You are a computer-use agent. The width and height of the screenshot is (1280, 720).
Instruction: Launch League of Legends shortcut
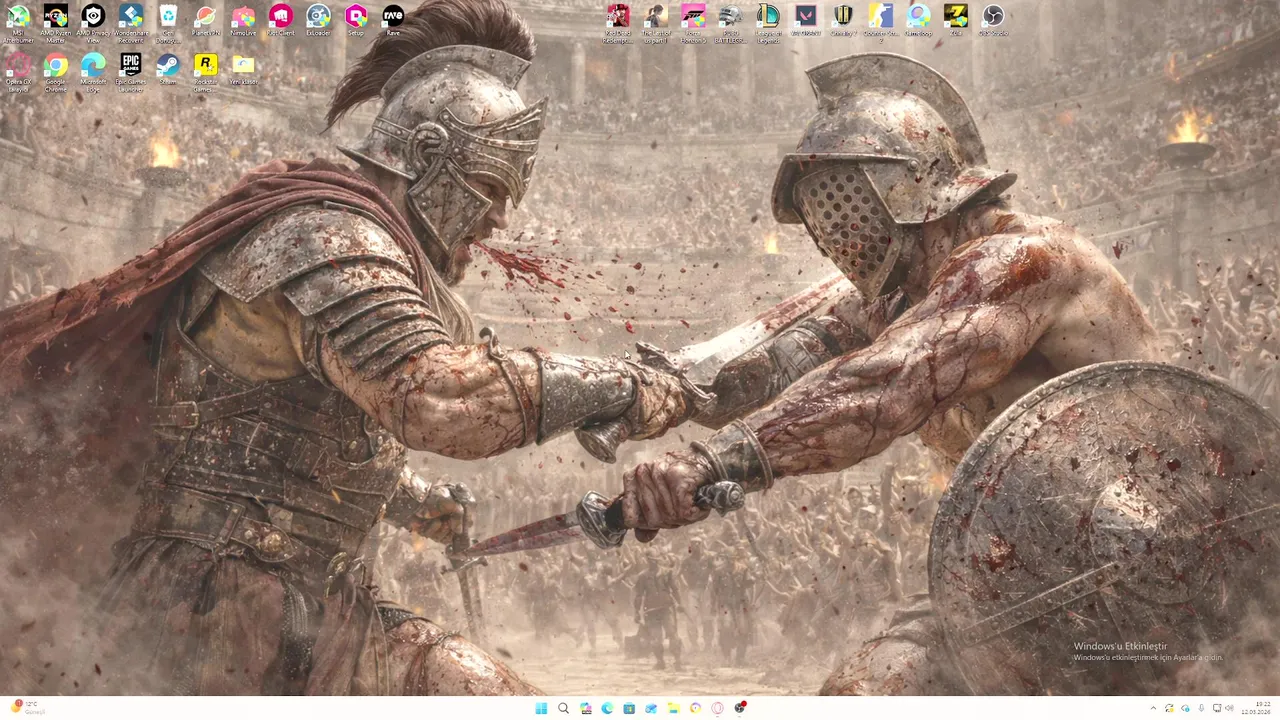click(x=768, y=23)
